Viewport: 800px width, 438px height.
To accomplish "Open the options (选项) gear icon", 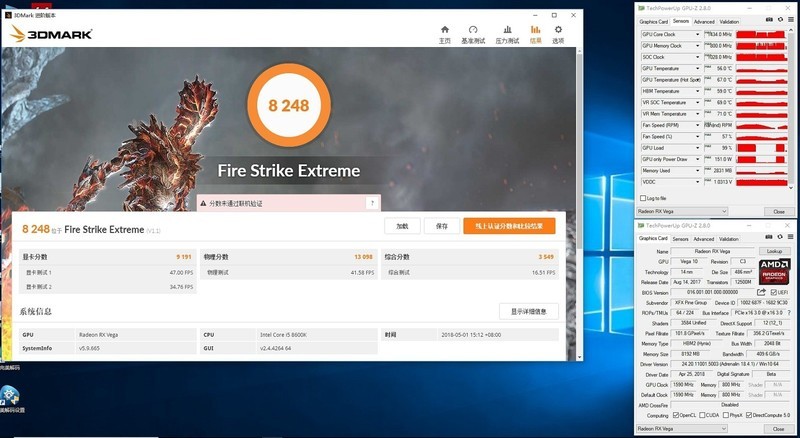I will click(x=558, y=30).
